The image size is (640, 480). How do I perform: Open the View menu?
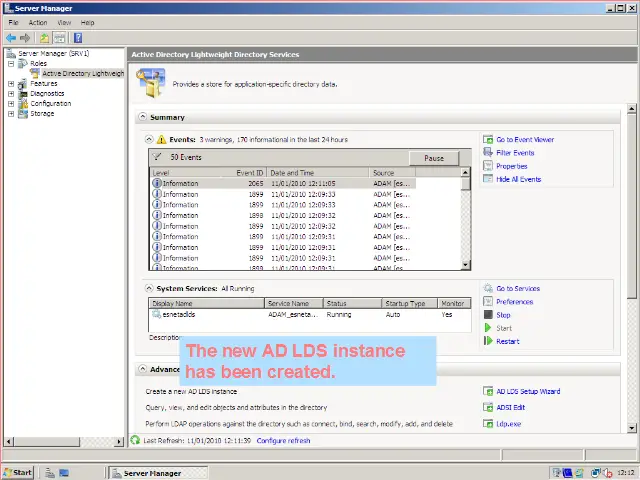point(64,22)
